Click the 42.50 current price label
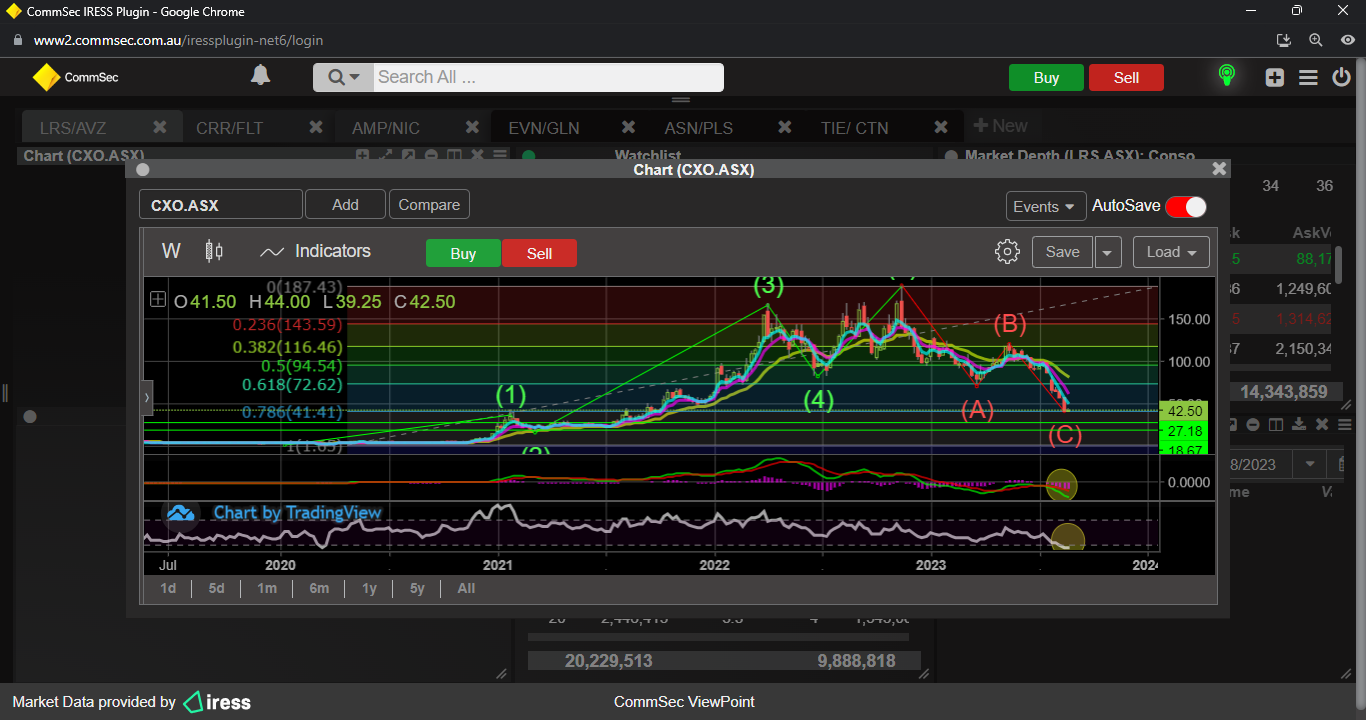Image resolution: width=1366 pixels, height=720 pixels. click(1186, 410)
